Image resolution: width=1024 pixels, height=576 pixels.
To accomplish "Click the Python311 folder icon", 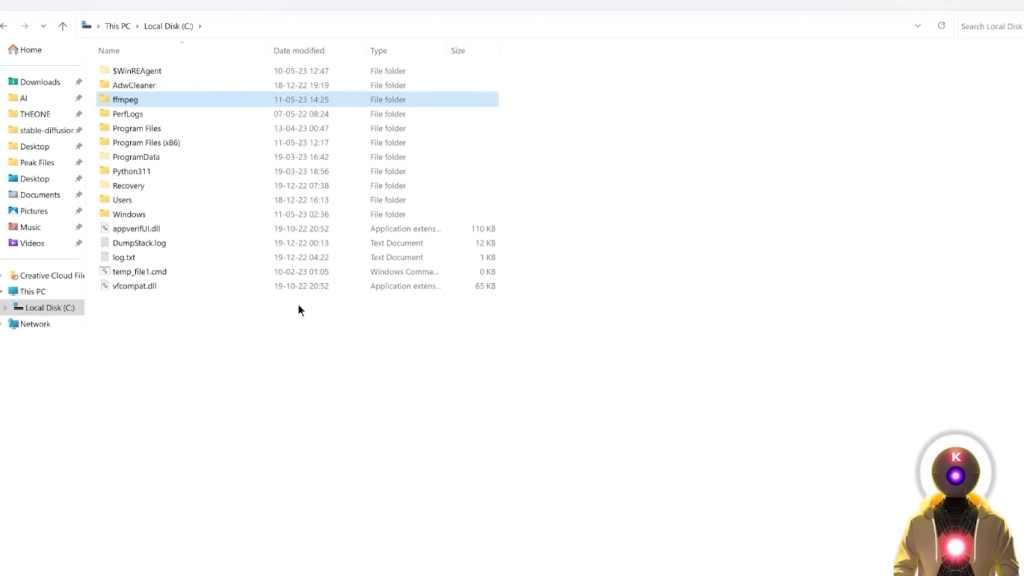I will pyautogui.click(x=104, y=171).
